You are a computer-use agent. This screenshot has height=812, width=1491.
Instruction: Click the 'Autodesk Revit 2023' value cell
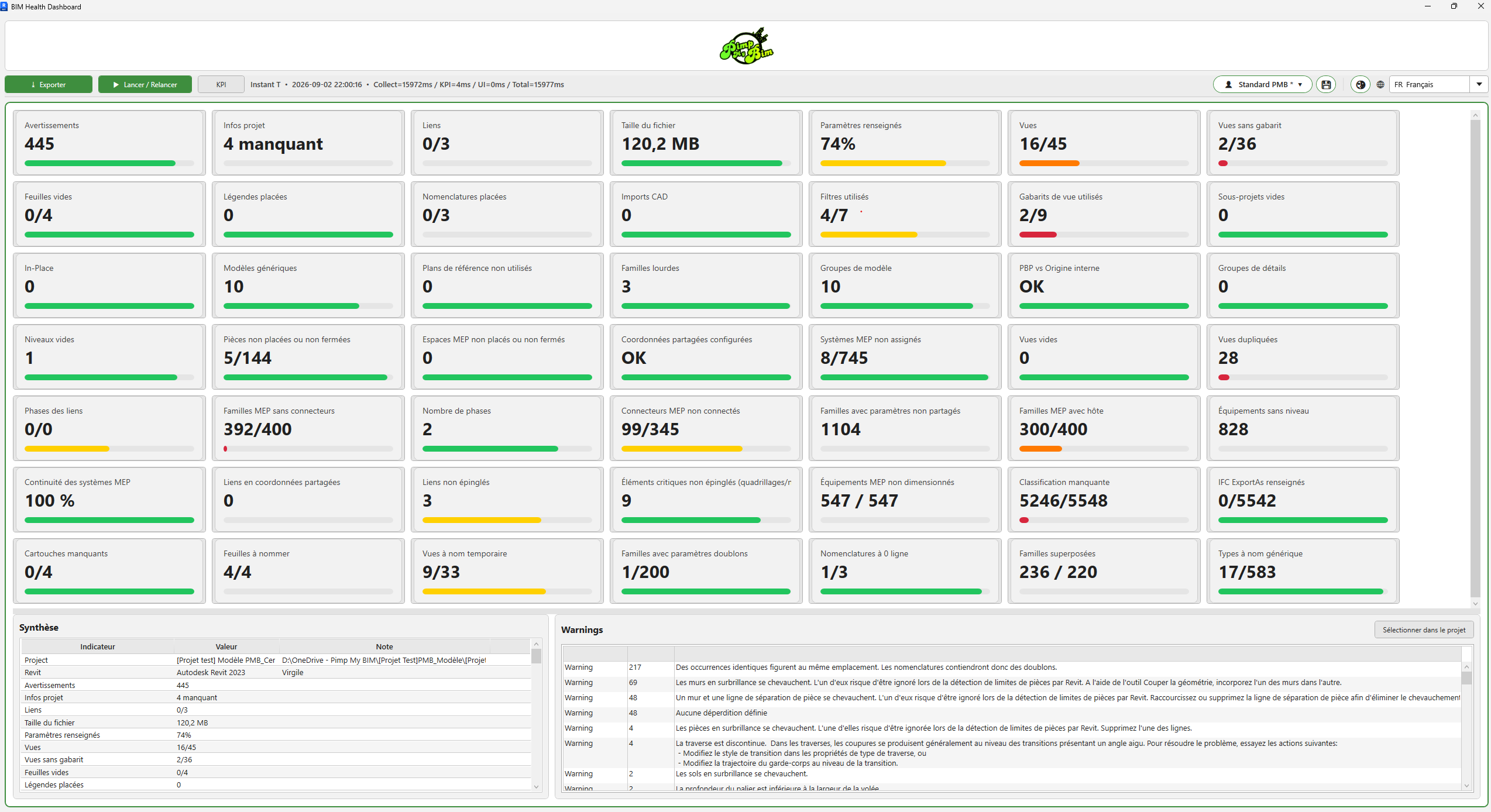[226, 673]
